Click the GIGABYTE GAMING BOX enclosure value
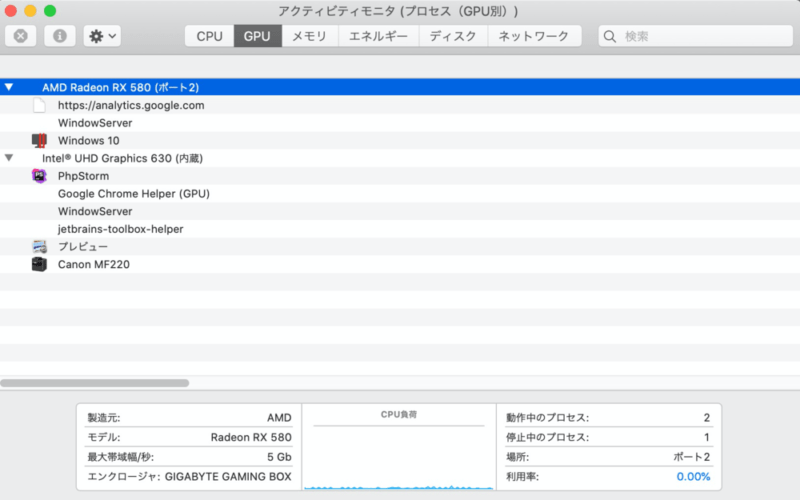This screenshot has width=800, height=500. click(228, 477)
